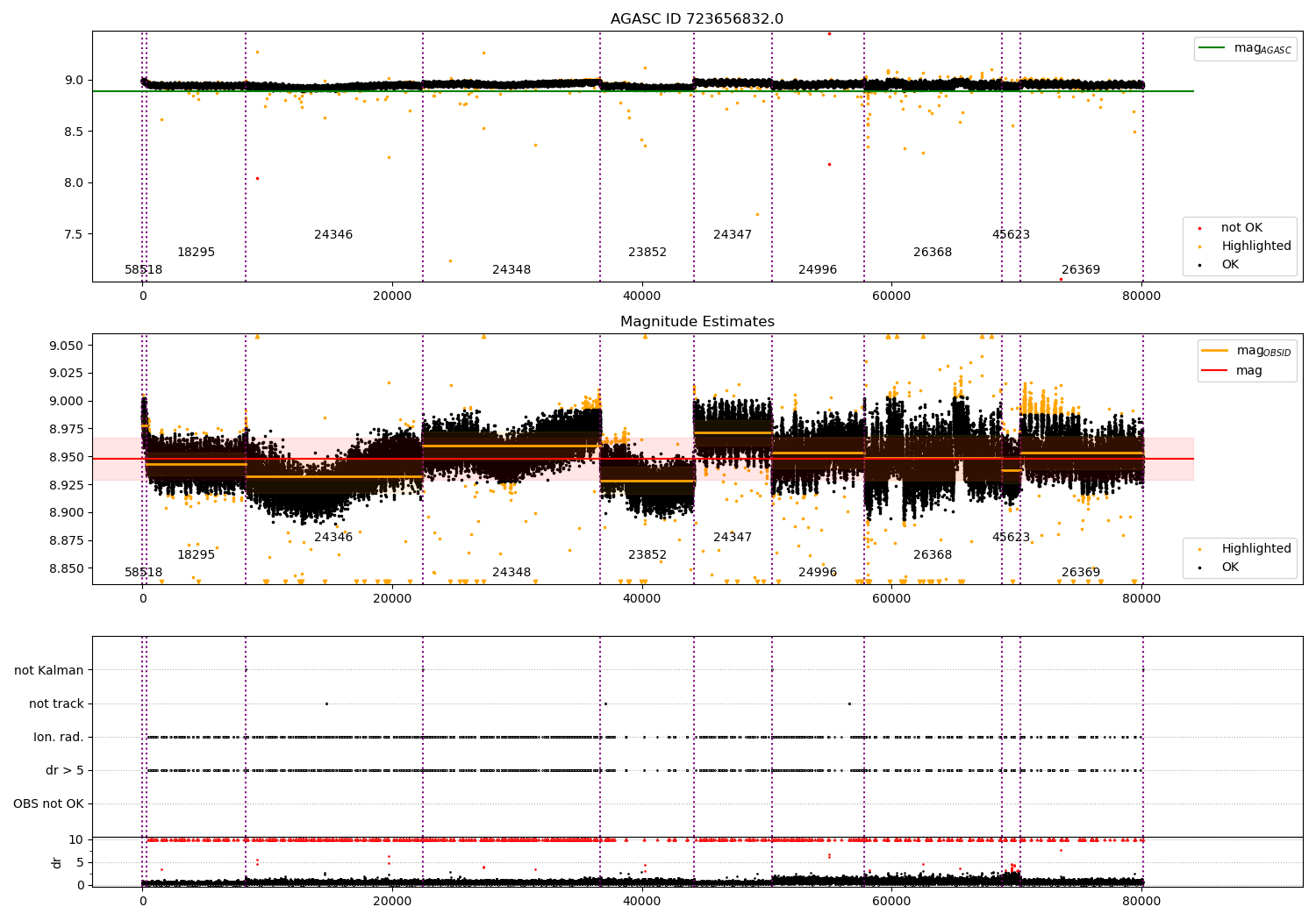Click the 5 tick on the dr axis

tap(80, 862)
